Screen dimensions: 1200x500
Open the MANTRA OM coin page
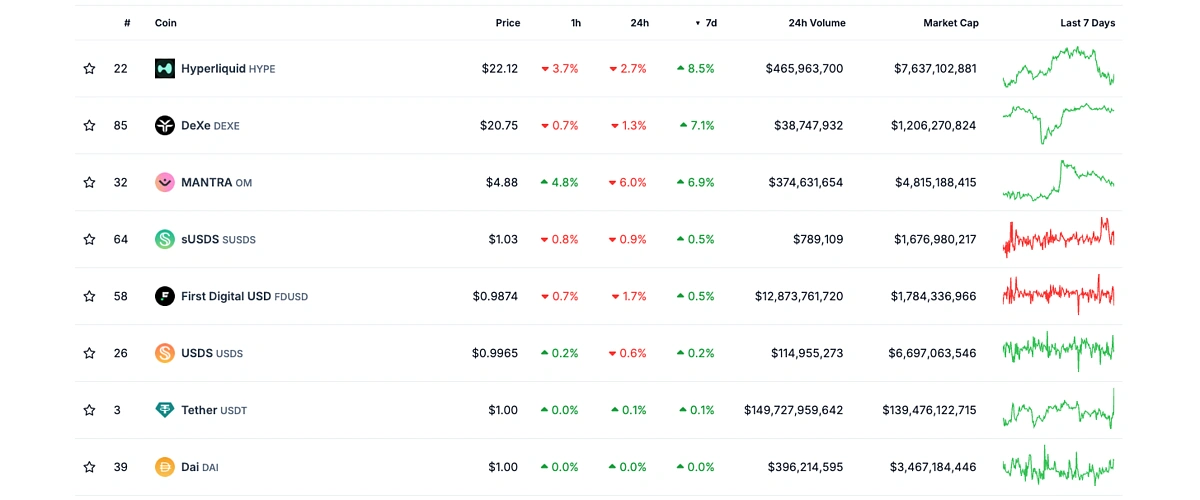(x=216, y=183)
